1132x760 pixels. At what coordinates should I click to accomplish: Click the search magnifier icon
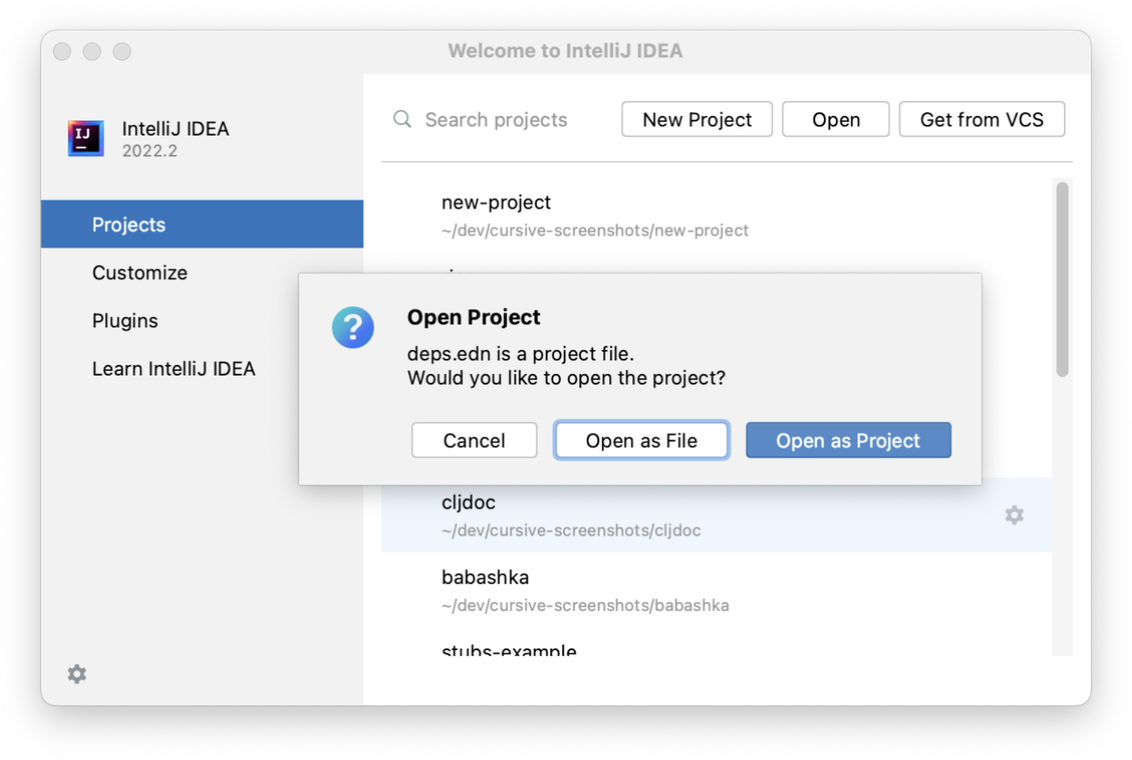pyautogui.click(x=402, y=119)
